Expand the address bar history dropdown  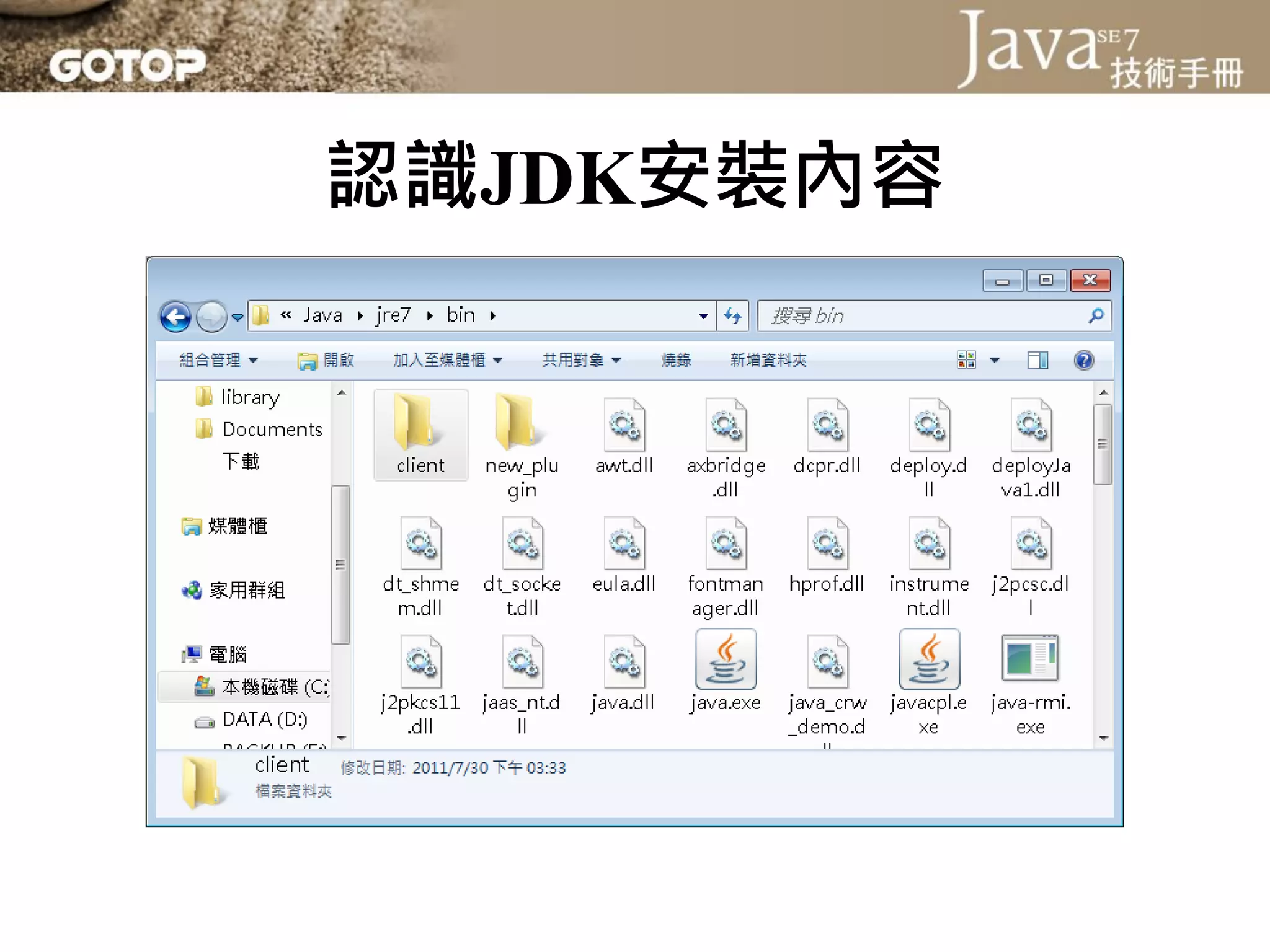[x=703, y=316]
